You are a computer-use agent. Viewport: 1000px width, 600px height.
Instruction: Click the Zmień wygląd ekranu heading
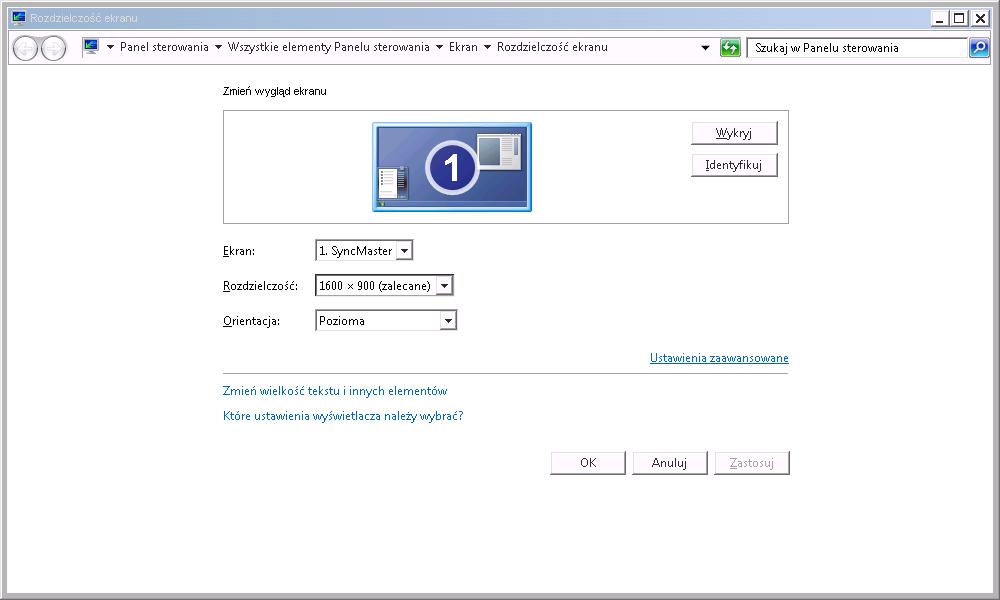275,91
